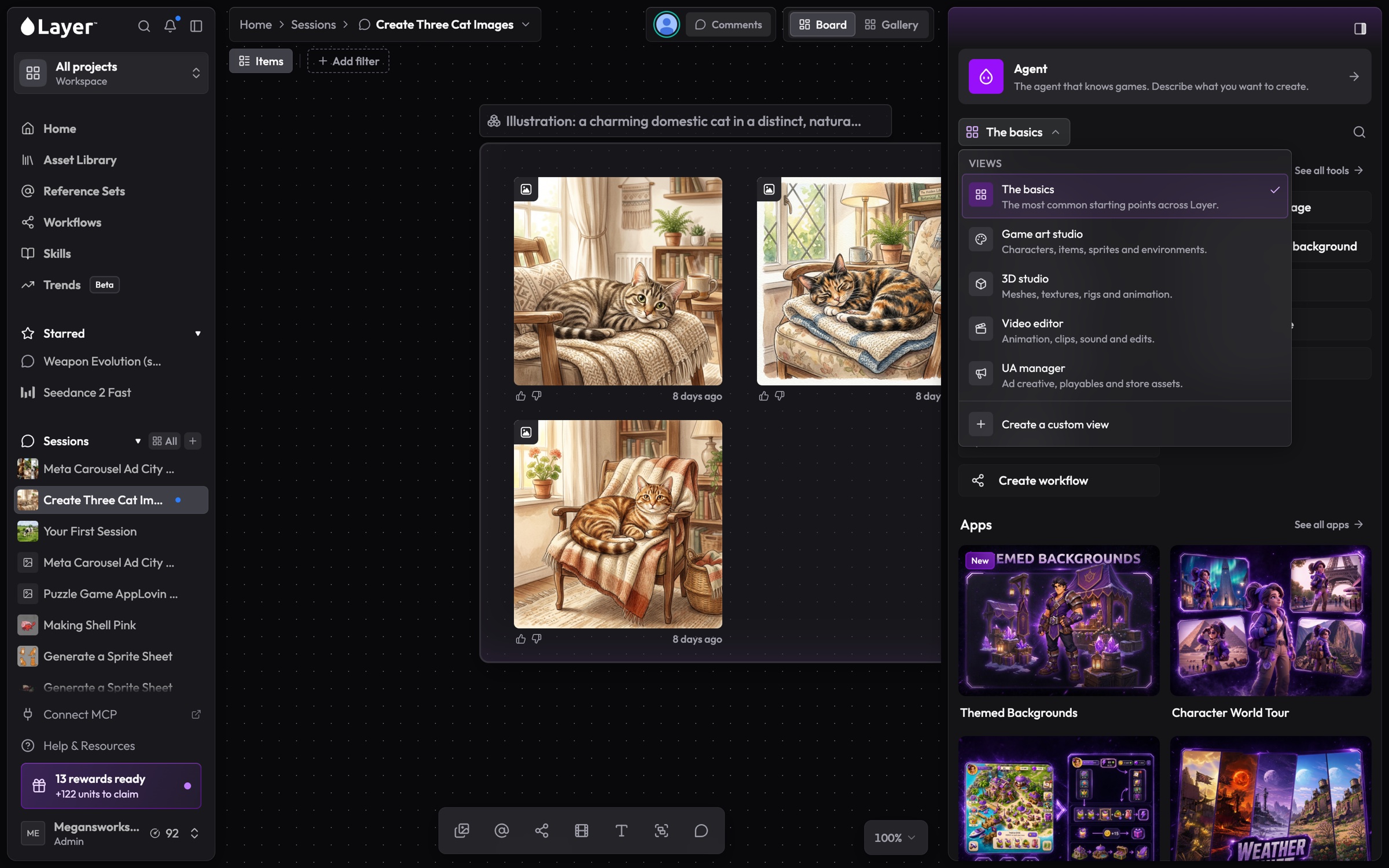Viewport: 1389px width, 868px height.
Task: Open the See all apps link
Action: point(1329,524)
